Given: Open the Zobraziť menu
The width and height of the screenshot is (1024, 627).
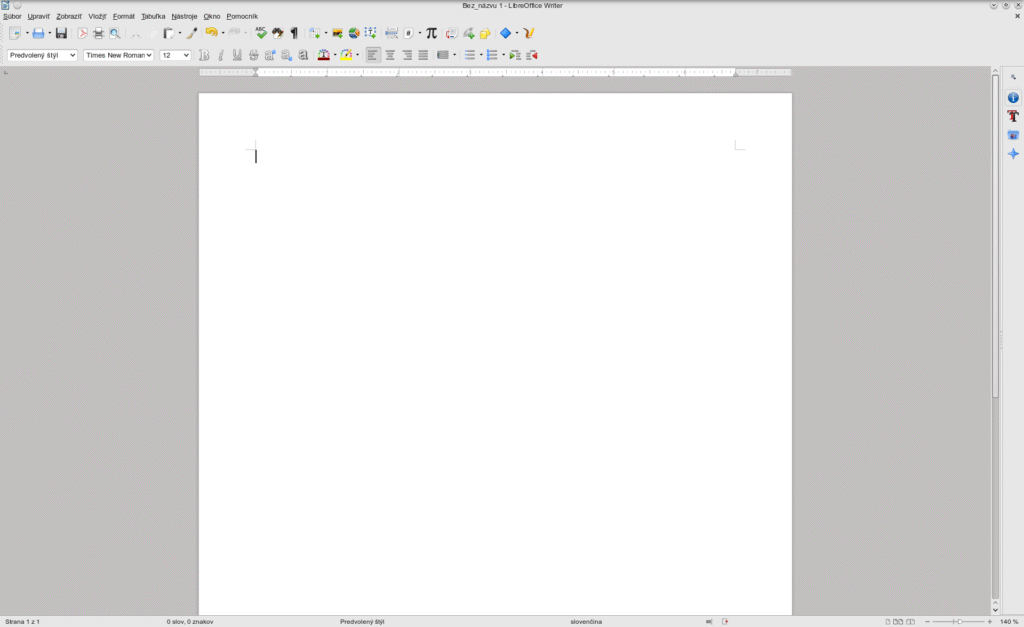Looking at the screenshot, I should (69, 16).
